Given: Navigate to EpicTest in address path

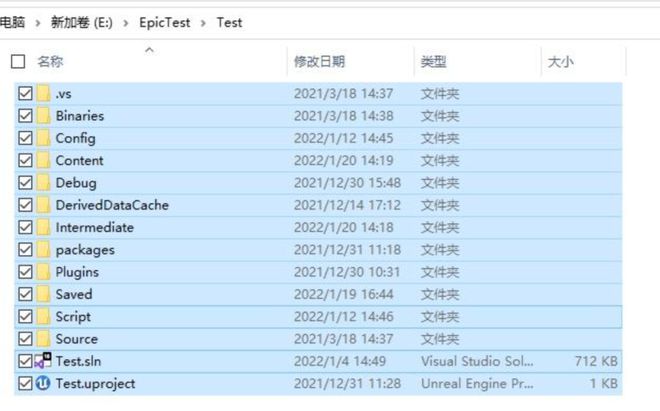Looking at the screenshot, I should tap(165, 22).
